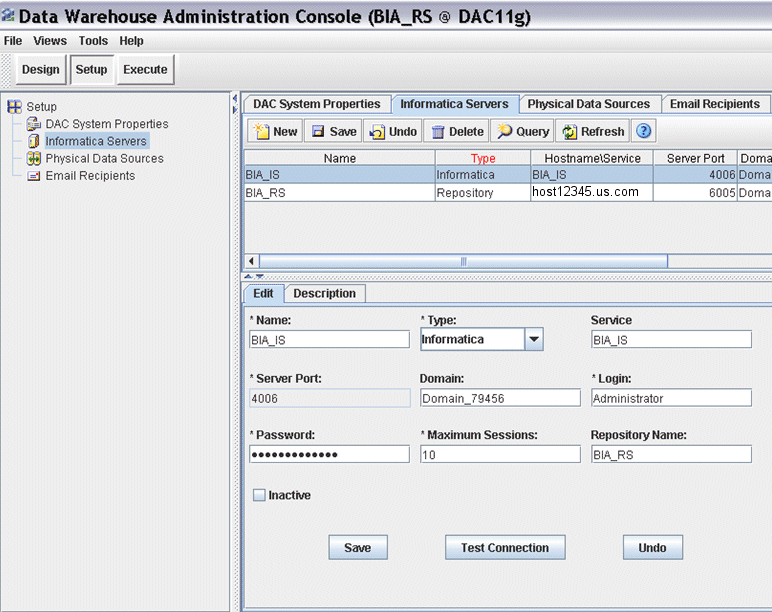Select the Informatica Servers tab
772x612 pixels.
(x=454, y=104)
